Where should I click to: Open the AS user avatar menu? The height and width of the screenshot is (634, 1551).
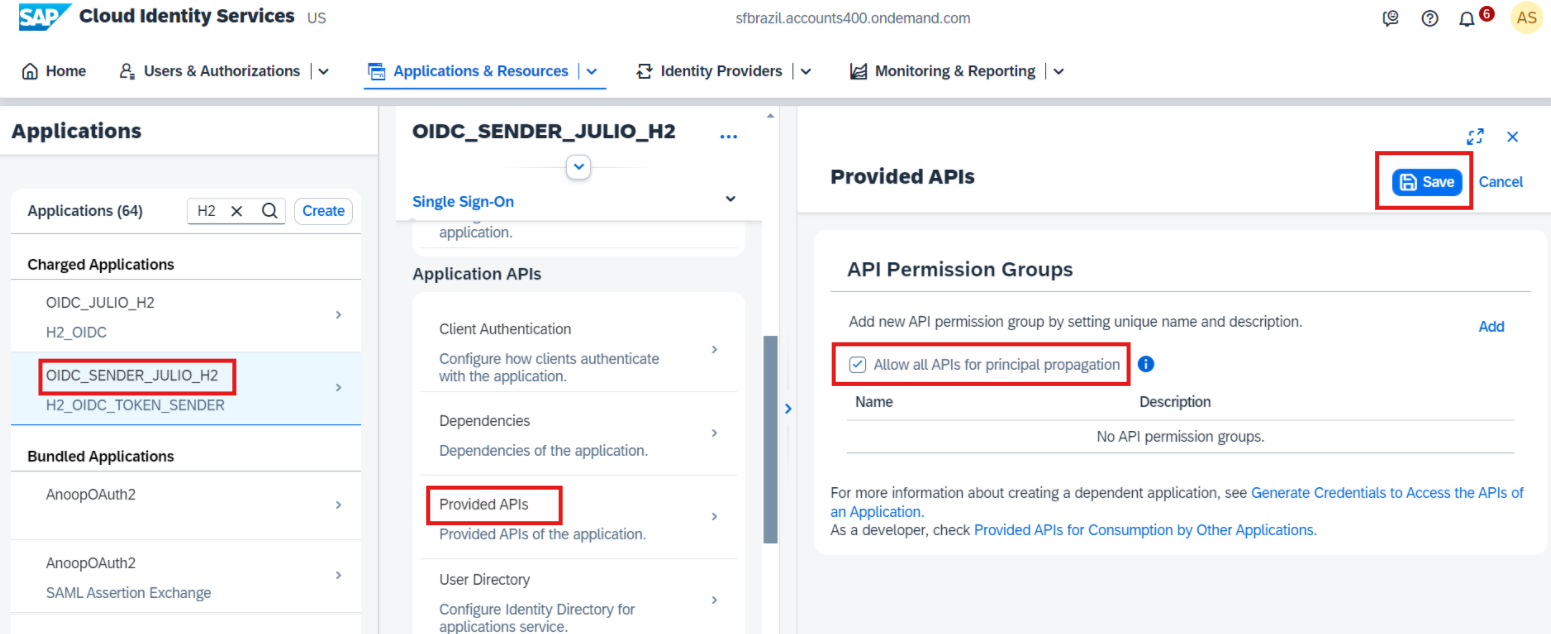(1526, 17)
